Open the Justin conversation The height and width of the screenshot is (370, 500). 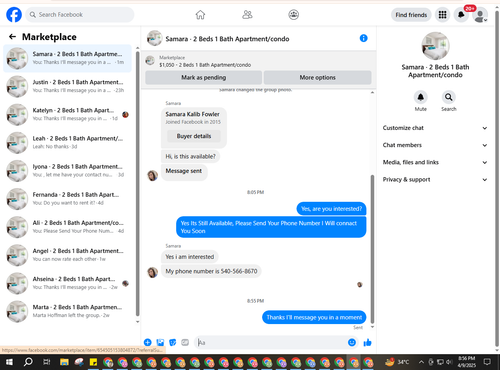point(68,86)
